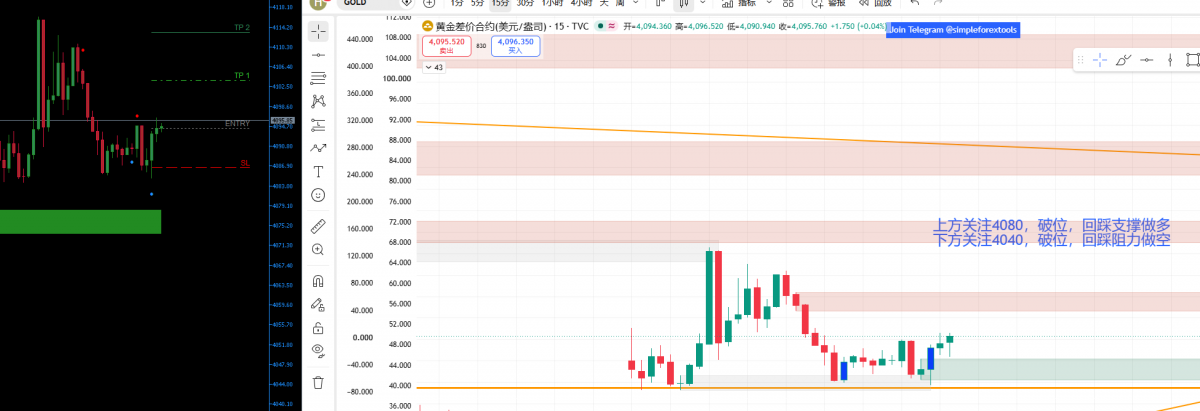
Task: Activate the zoom in tool
Action: pyautogui.click(x=318, y=249)
